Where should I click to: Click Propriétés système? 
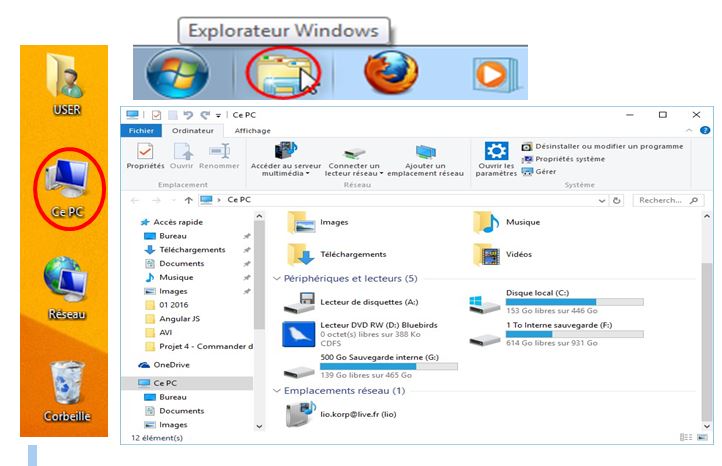[x=564, y=159]
